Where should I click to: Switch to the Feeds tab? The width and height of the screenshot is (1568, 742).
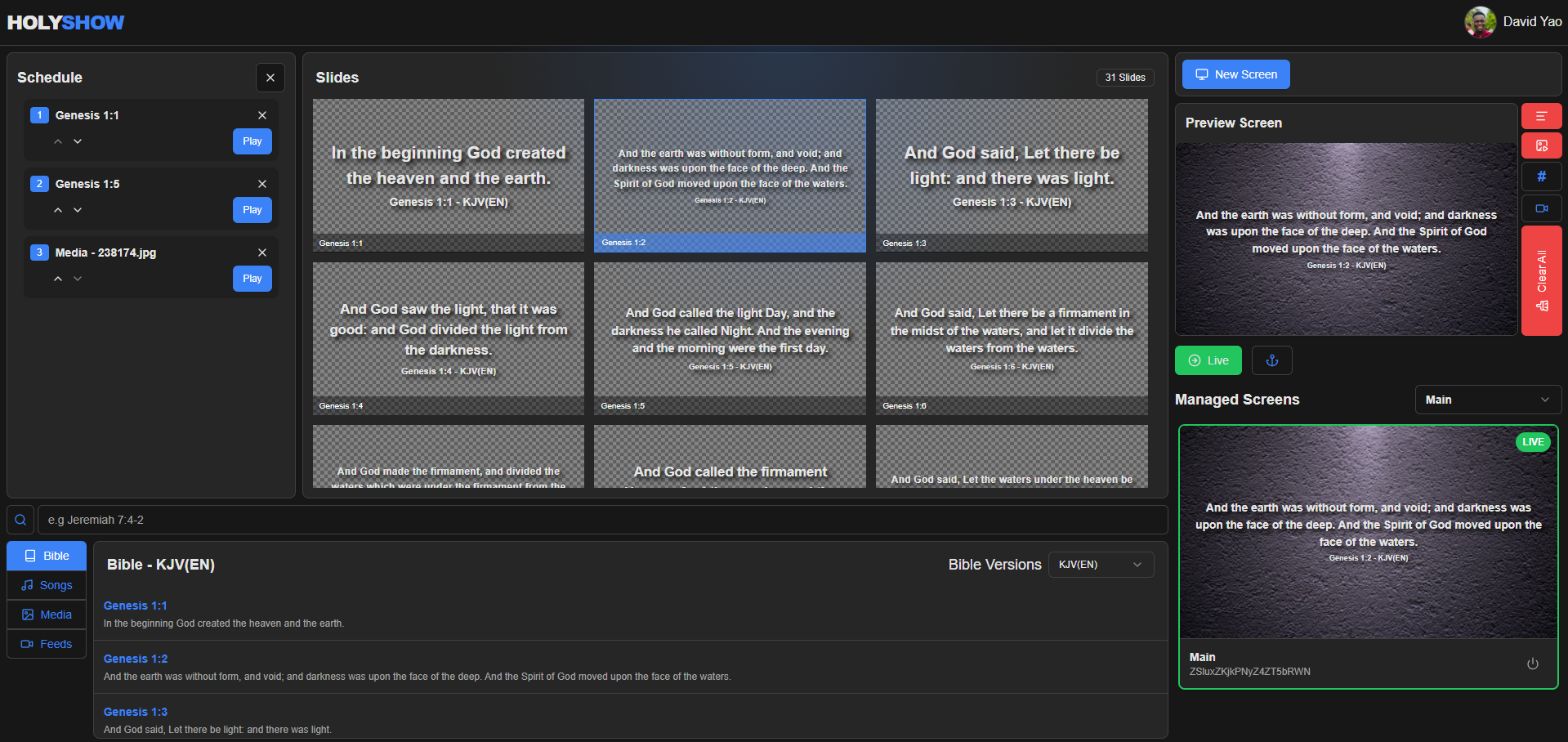click(x=46, y=644)
